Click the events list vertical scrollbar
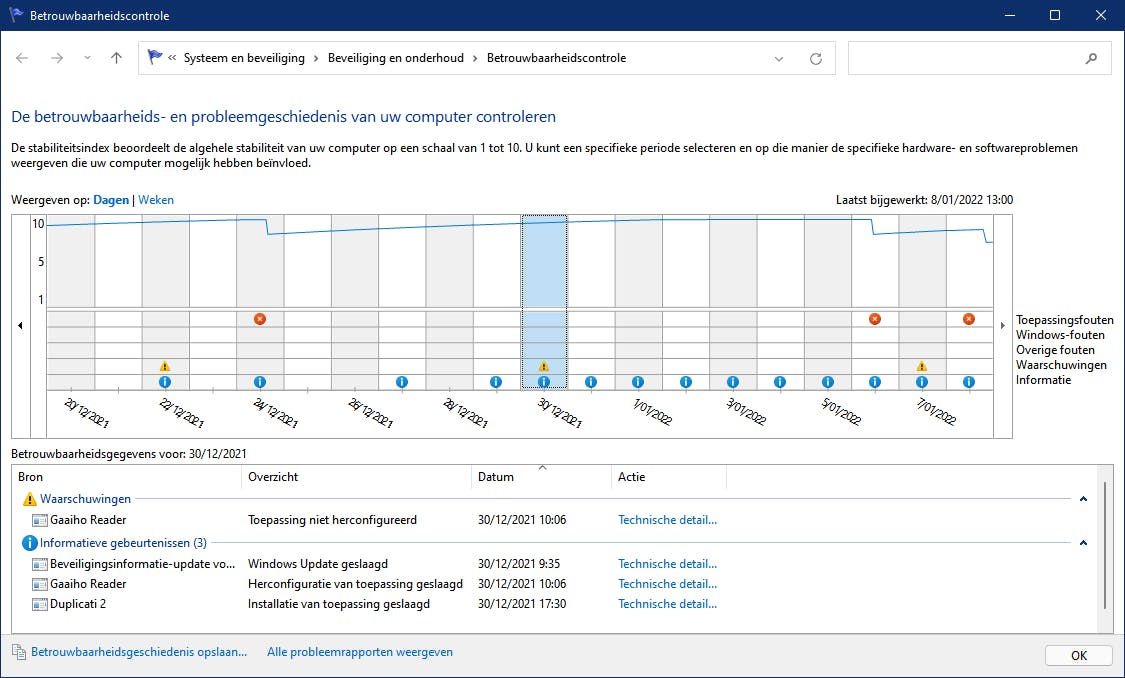This screenshot has width=1125, height=678. [1105, 545]
